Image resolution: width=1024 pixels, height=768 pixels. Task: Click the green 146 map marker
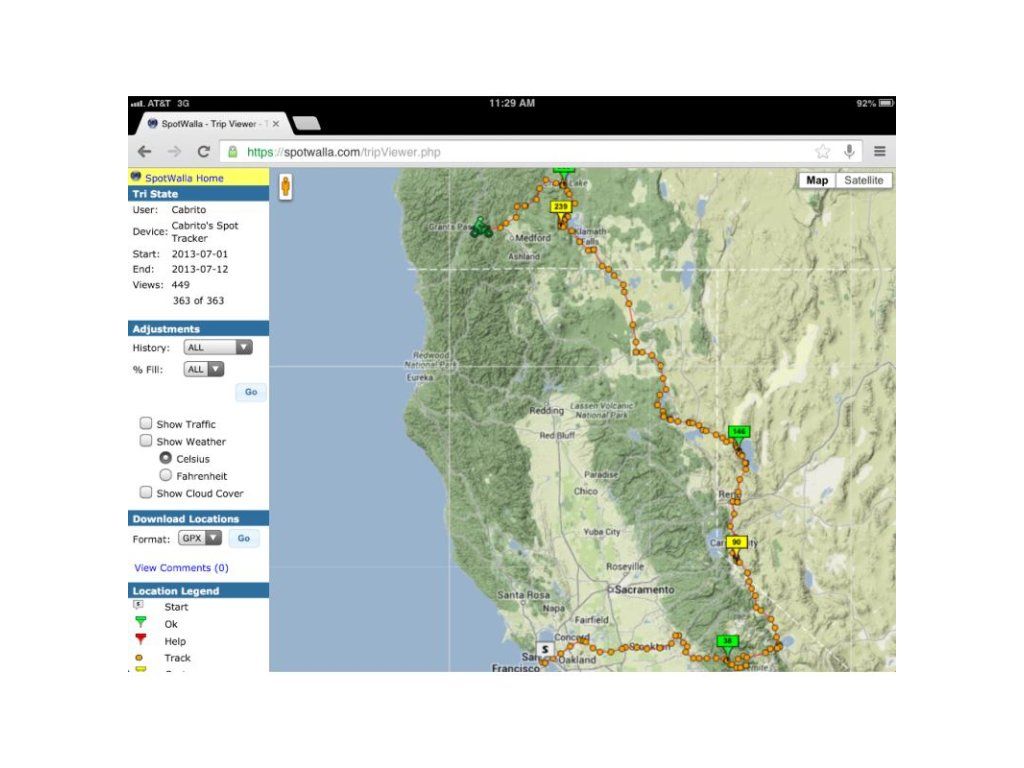(x=738, y=432)
